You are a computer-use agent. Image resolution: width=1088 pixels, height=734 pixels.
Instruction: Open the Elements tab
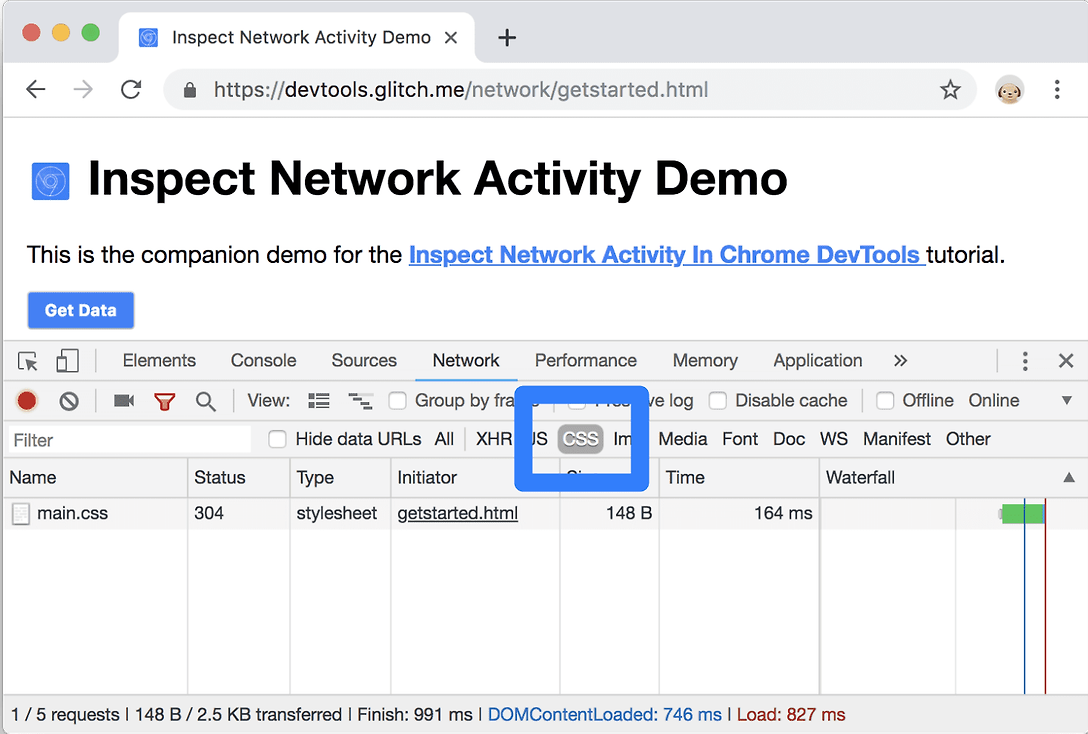pos(159,361)
